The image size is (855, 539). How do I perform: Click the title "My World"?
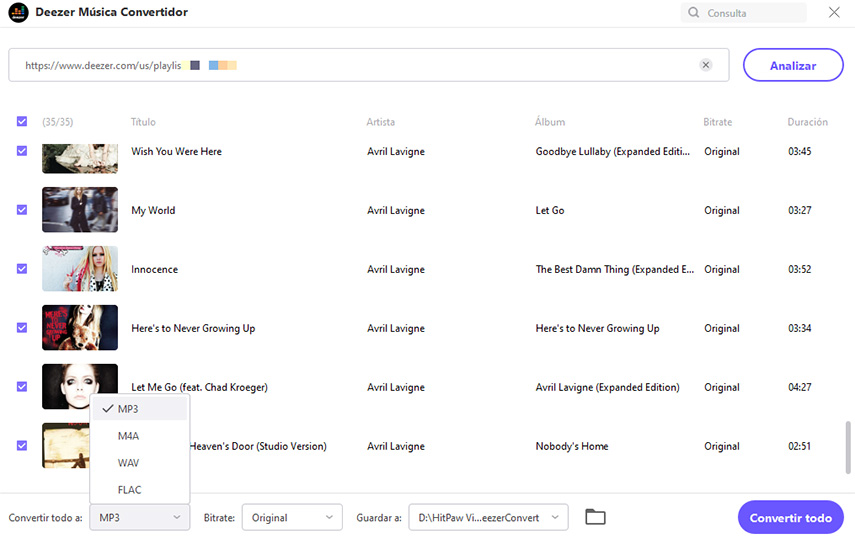153,210
